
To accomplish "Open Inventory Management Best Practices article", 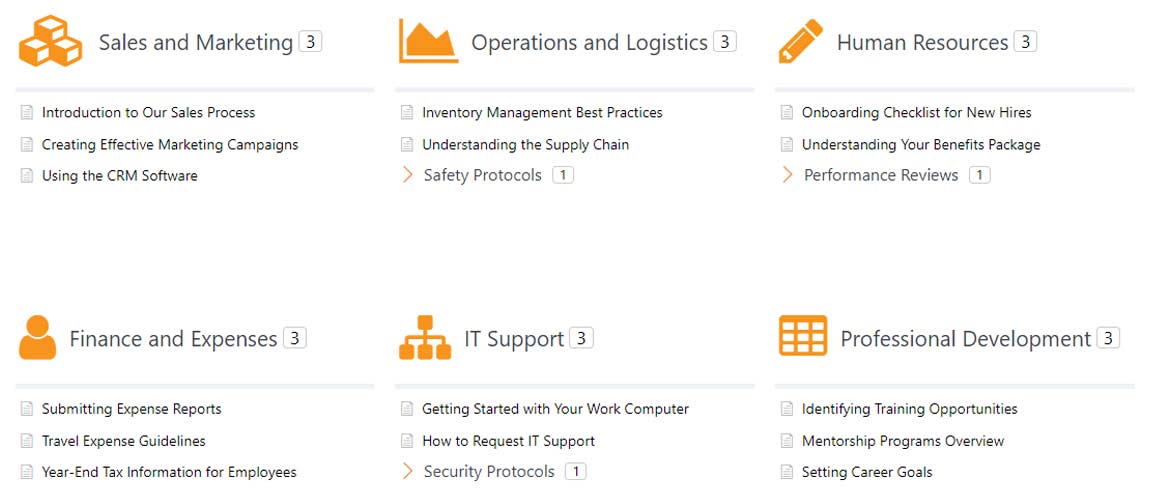I will click(x=542, y=113).
